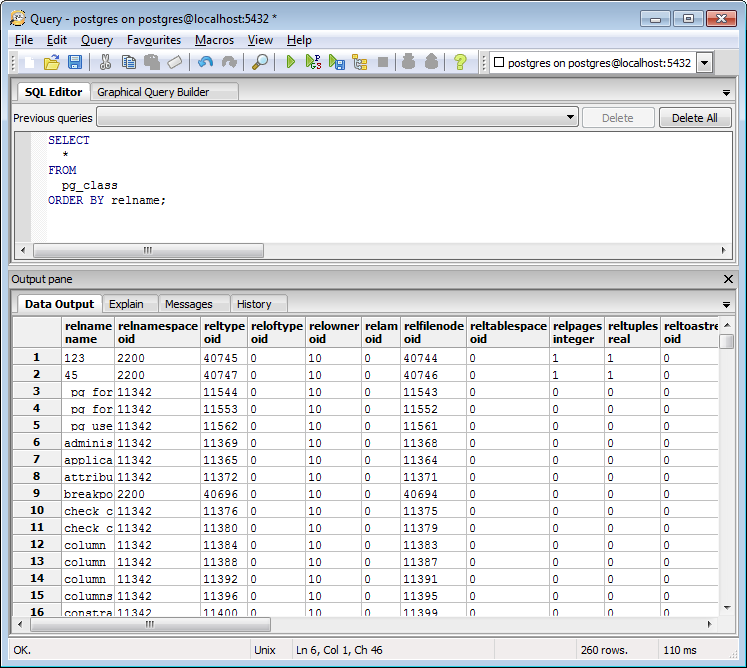Viewport: 747px width, 668px height.
Task: Open the output pane tab list arrow
Action: pos(726,304)
